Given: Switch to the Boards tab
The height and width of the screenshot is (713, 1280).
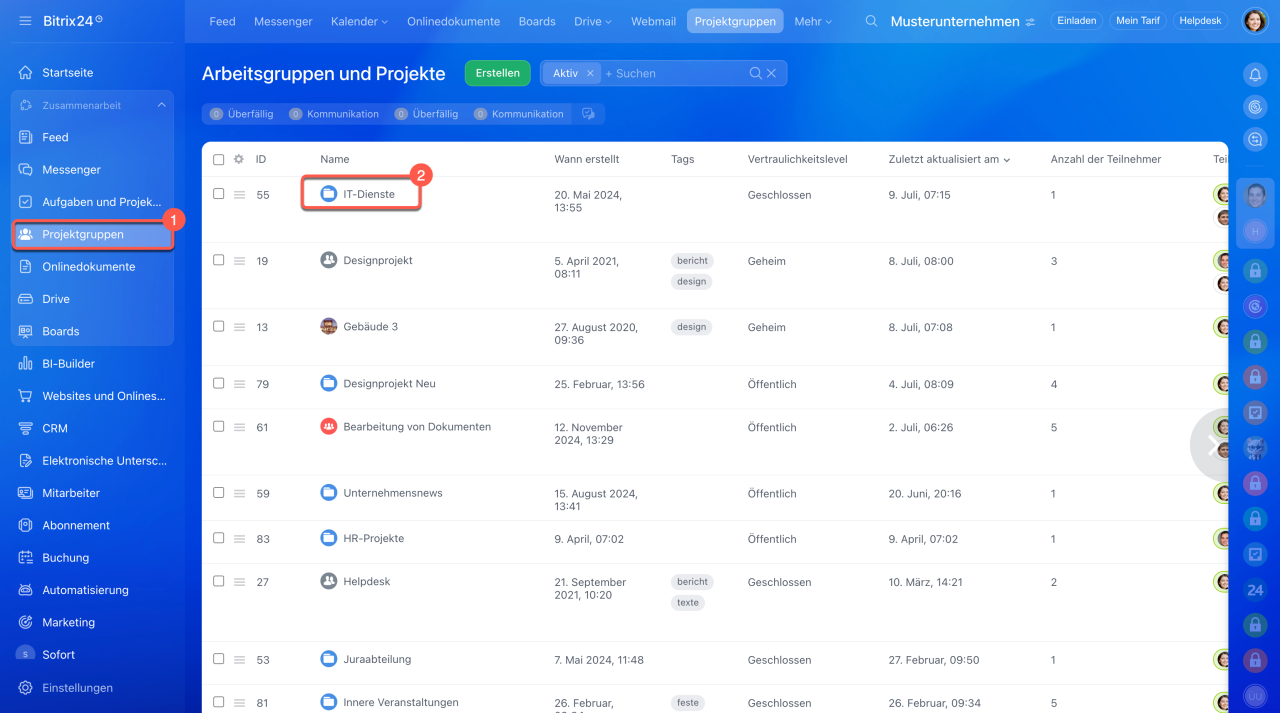Looking at the screenshot, I should coord(537,21).
